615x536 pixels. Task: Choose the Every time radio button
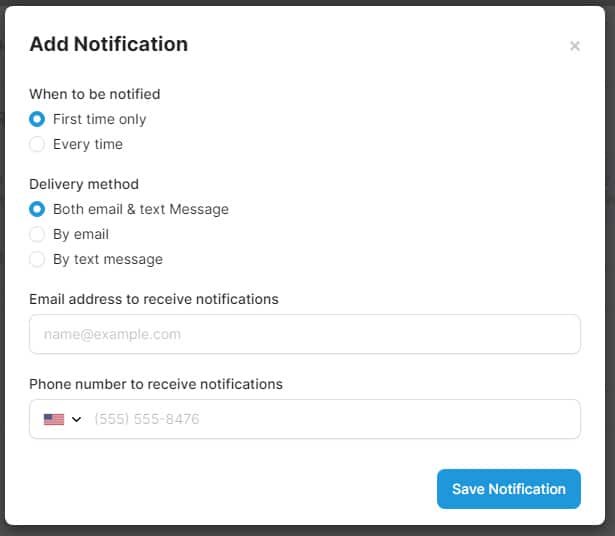coord(37,144)
